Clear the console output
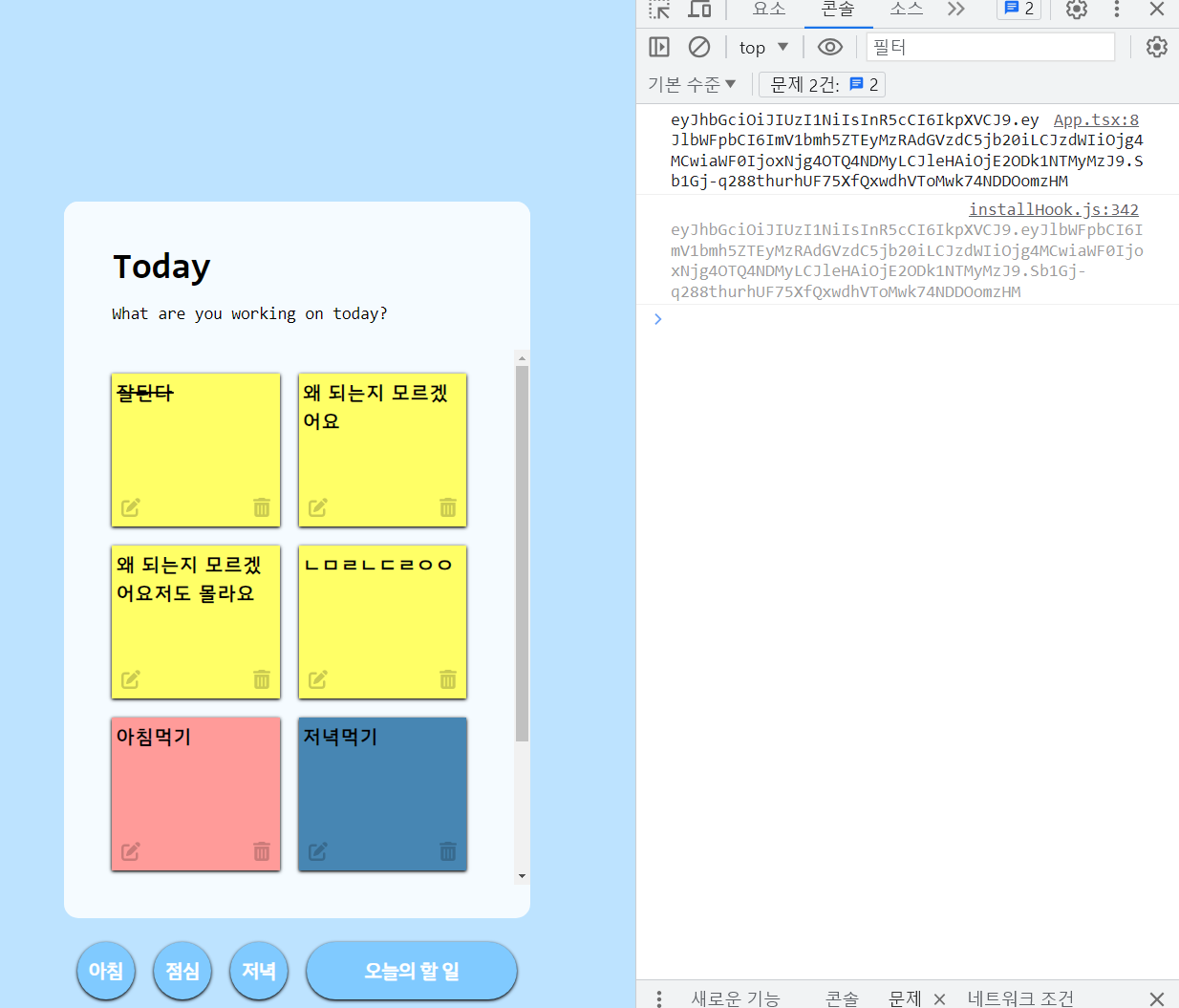Viewport: 1179px width, 1008px height. (699, 47)
